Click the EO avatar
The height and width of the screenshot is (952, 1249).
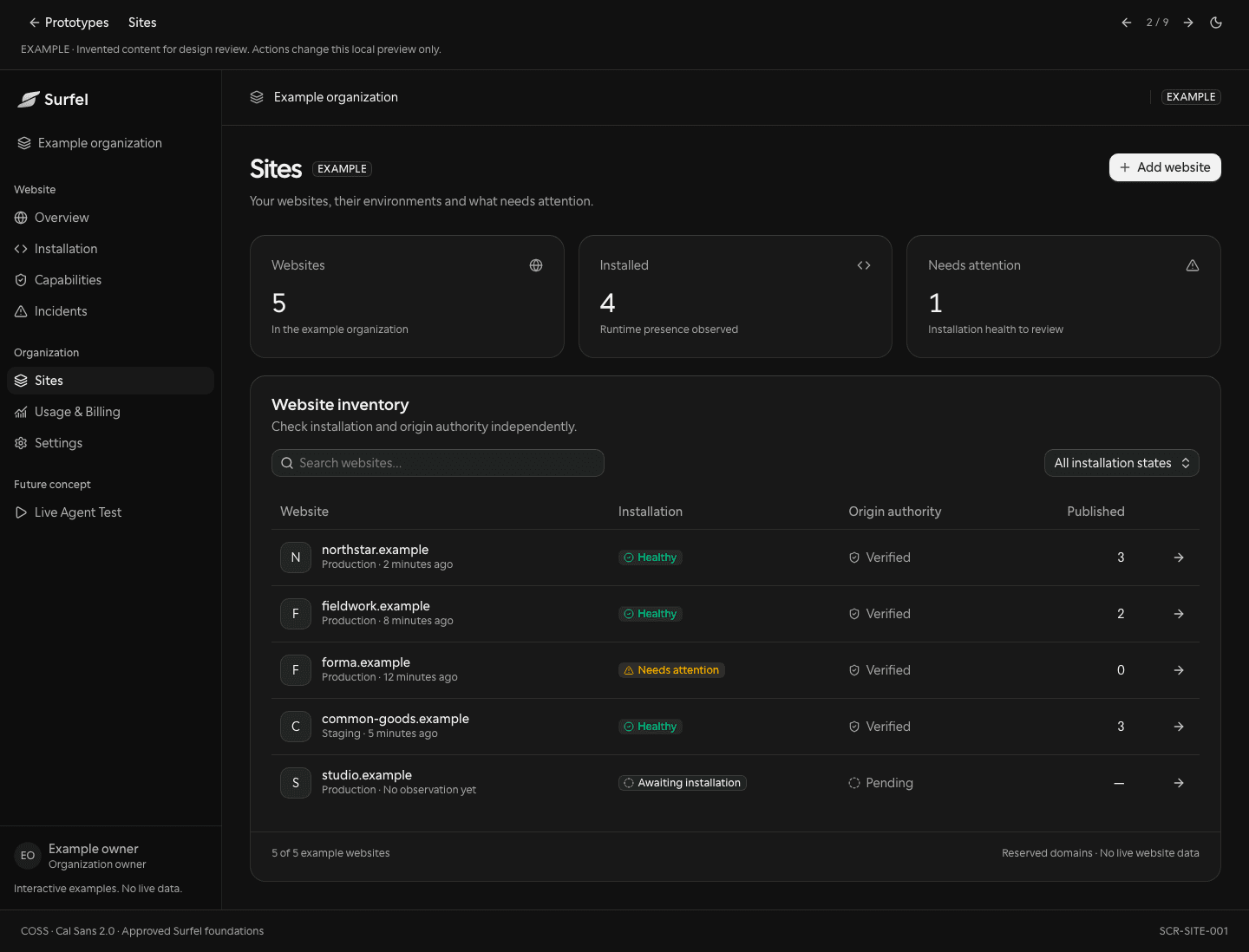click(x=28, y=856)
